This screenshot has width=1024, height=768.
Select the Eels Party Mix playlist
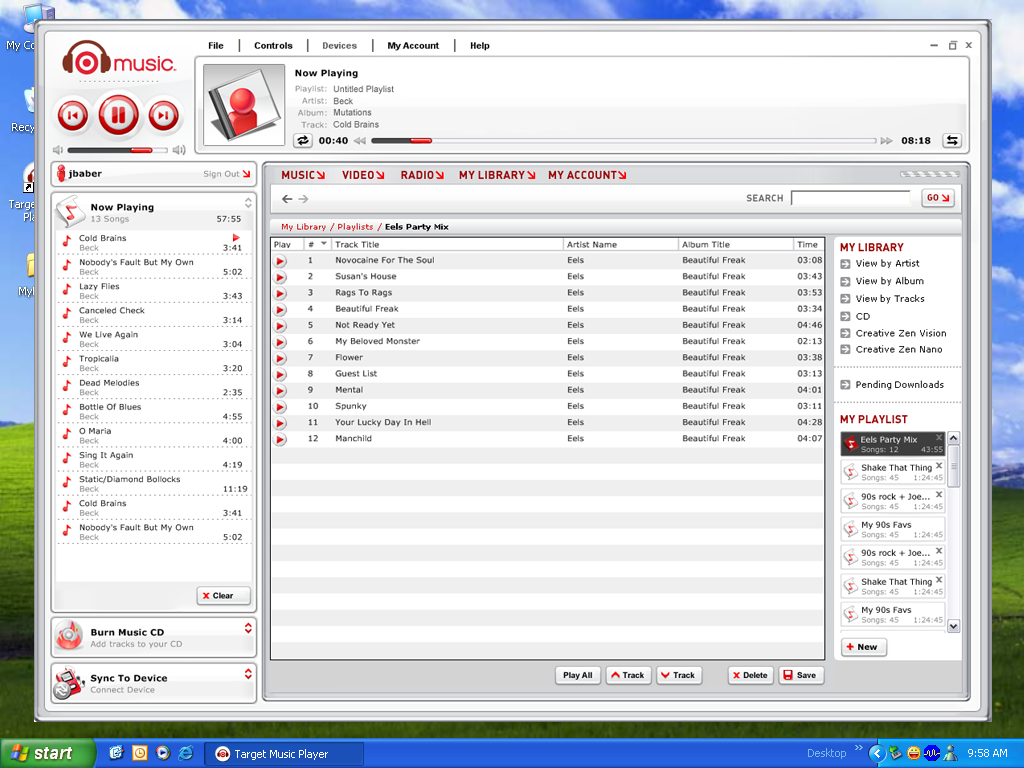tap(892, 444)
